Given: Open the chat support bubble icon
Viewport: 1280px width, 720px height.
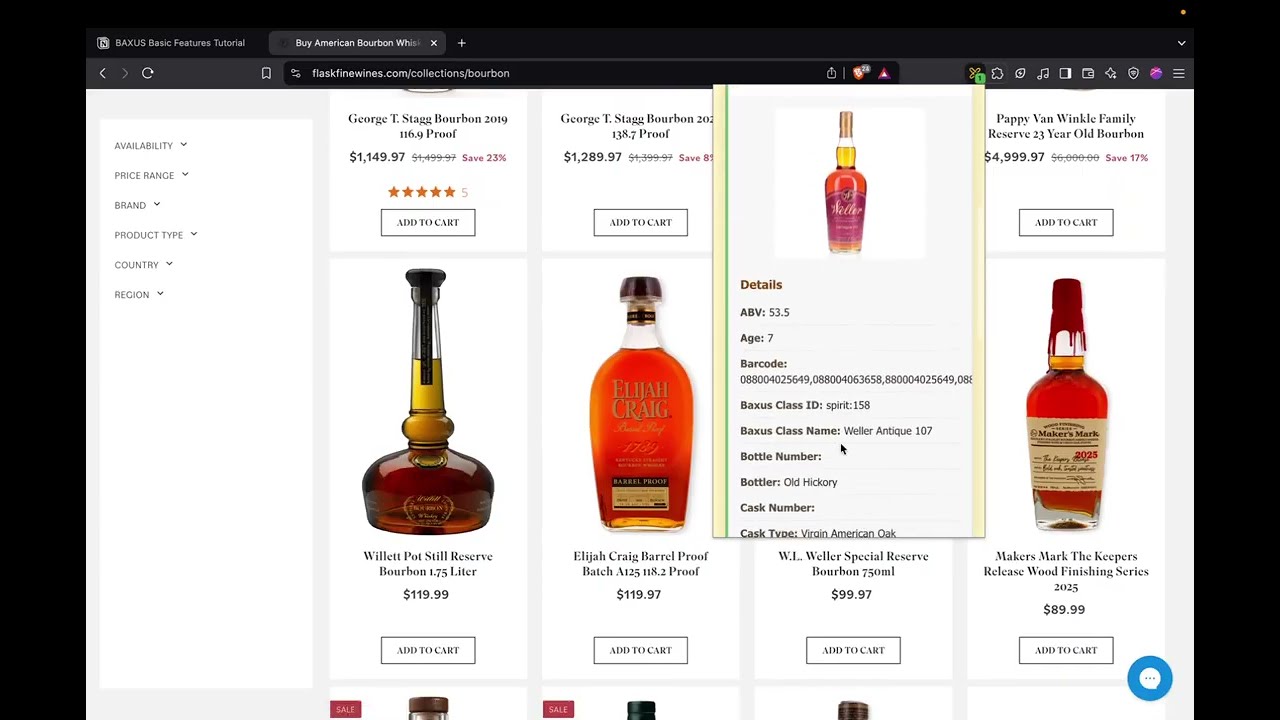Looking at the screenshot, I should 1150,679.
